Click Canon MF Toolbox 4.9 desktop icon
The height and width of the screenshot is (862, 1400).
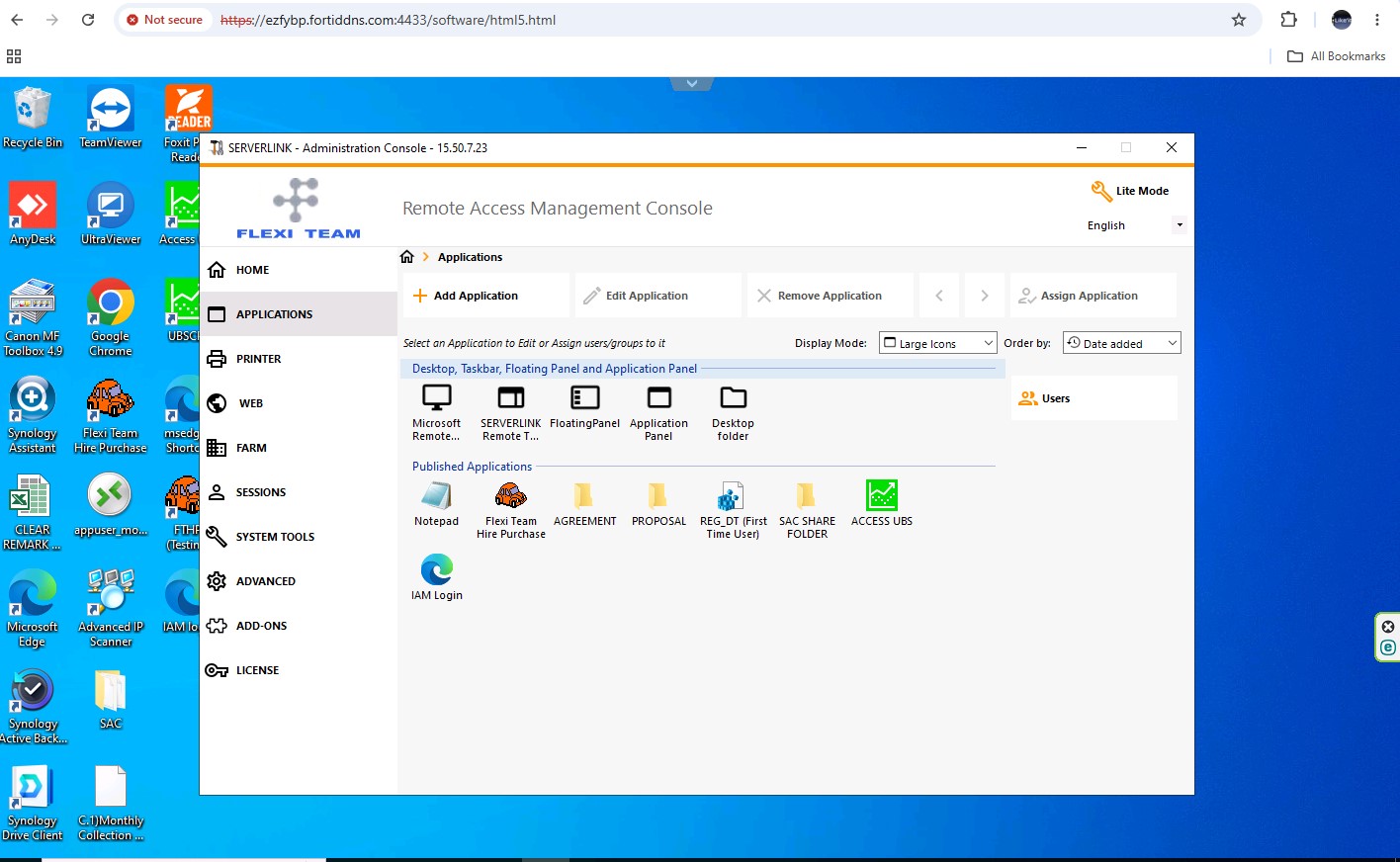coord(33,317)
